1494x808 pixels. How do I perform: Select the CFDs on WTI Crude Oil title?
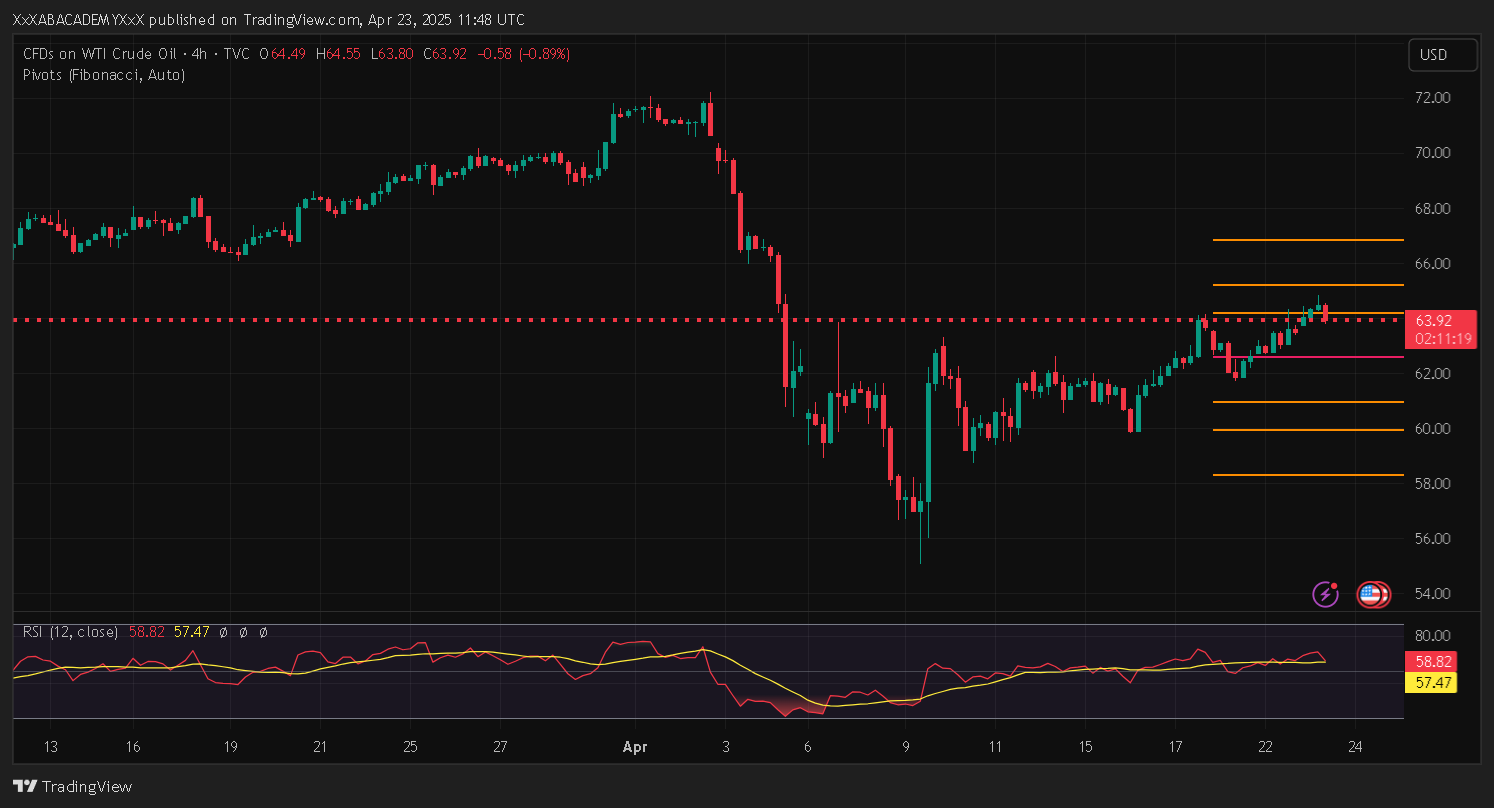click(x=100, y=54)
